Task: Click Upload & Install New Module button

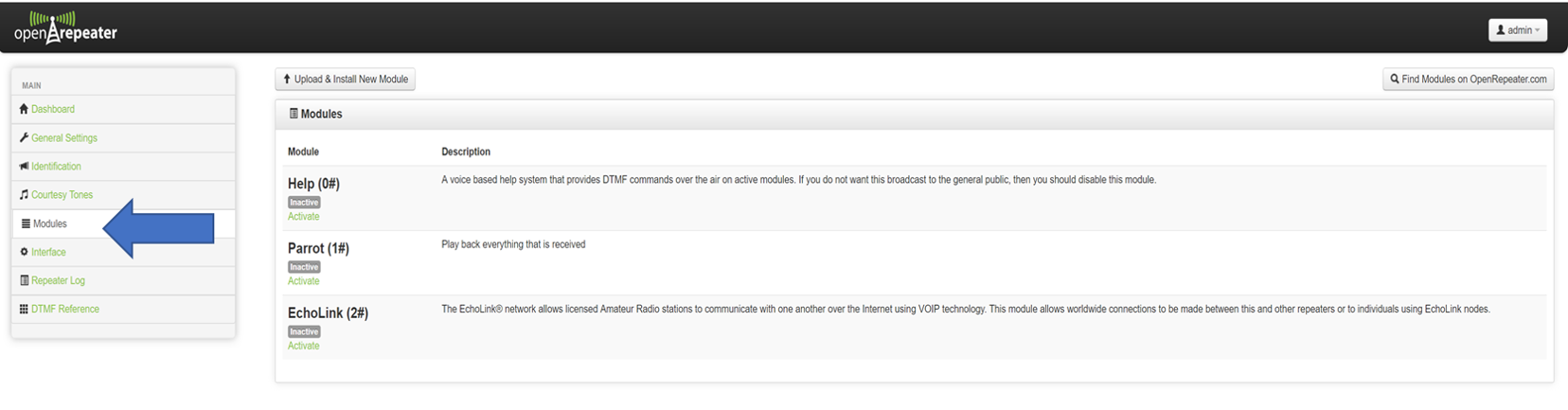Action: (345, 80)
